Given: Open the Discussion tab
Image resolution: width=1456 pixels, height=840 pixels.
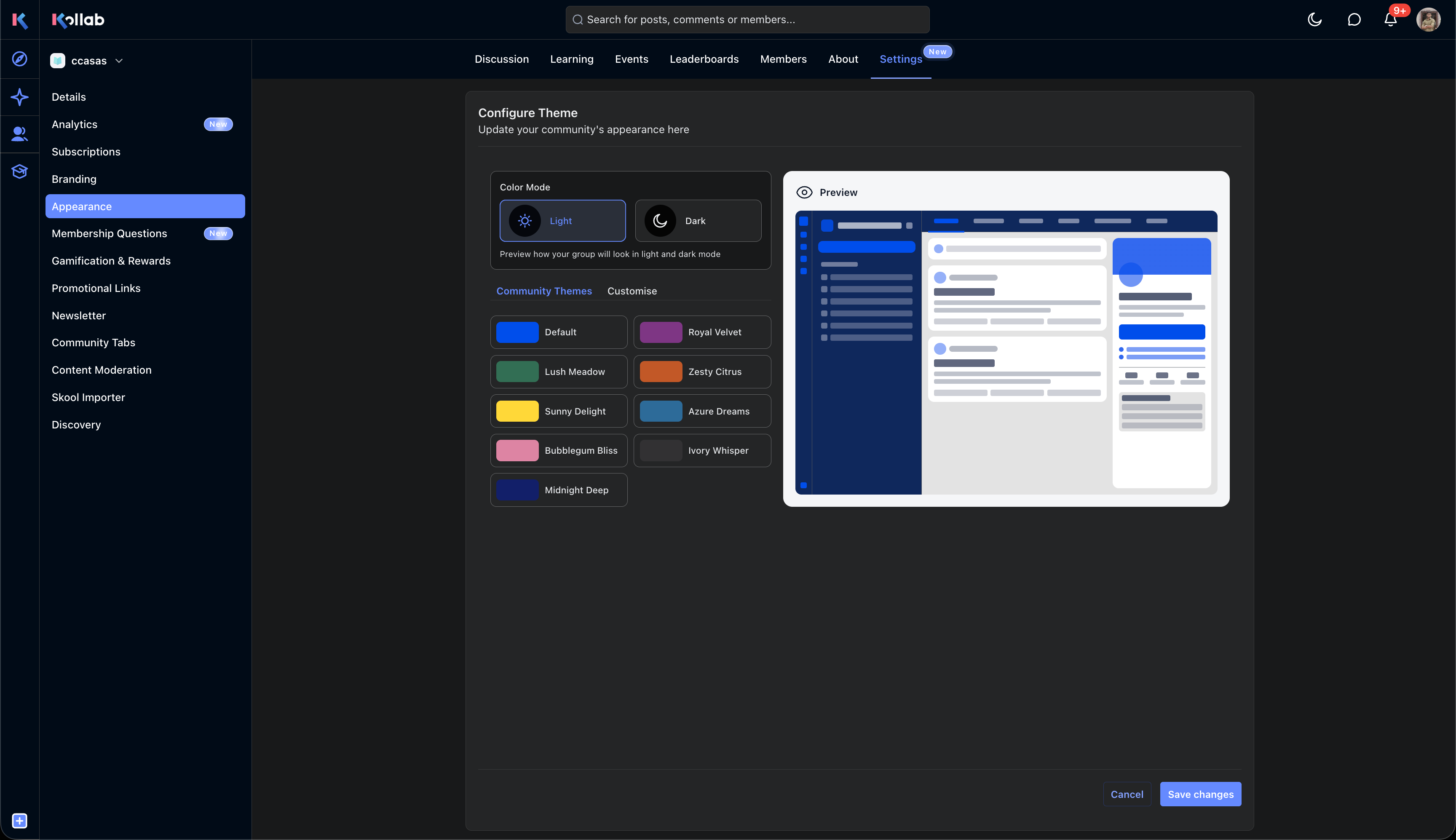Looking at the screenshot, I should pyautogui.click(x=501, y=59).
